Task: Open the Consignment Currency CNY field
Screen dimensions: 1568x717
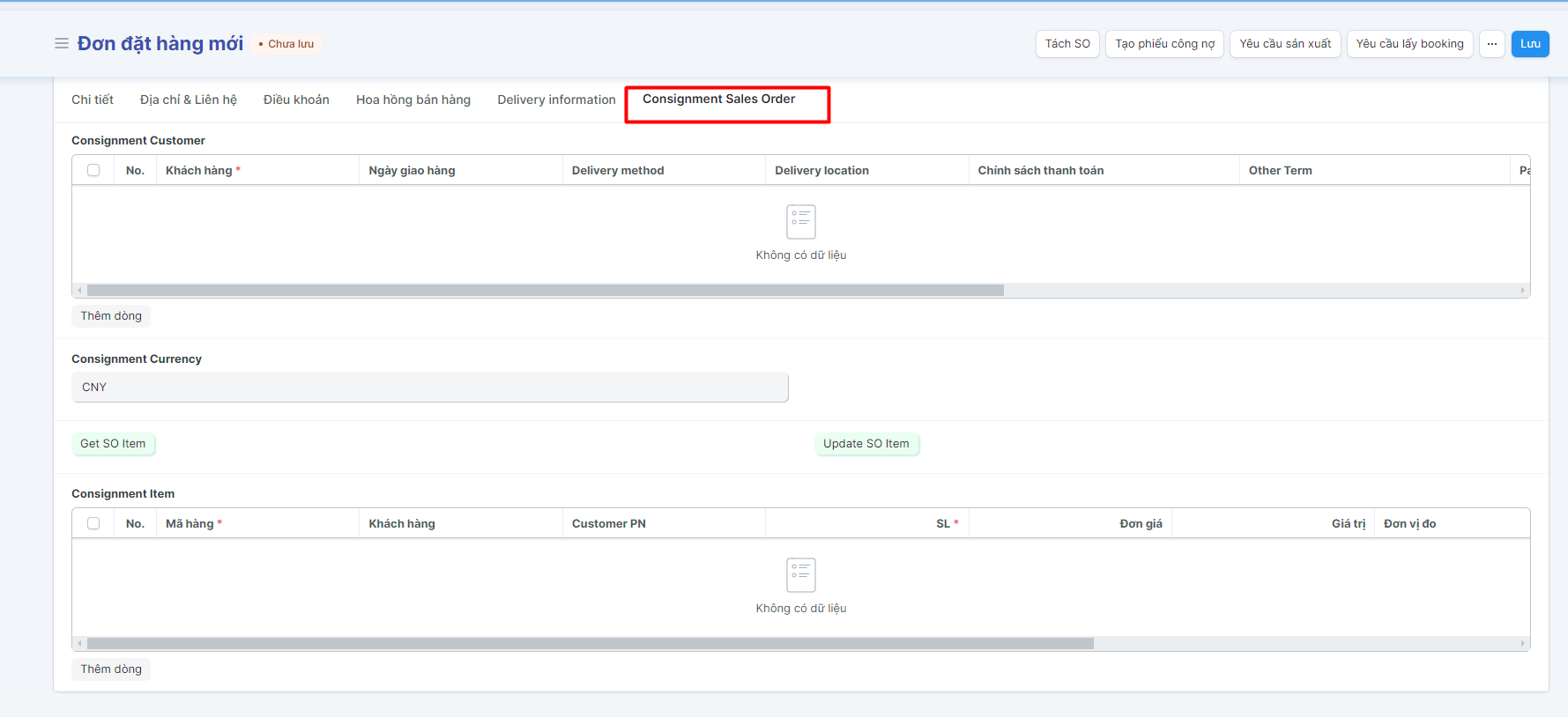Action: pos(429,388)
